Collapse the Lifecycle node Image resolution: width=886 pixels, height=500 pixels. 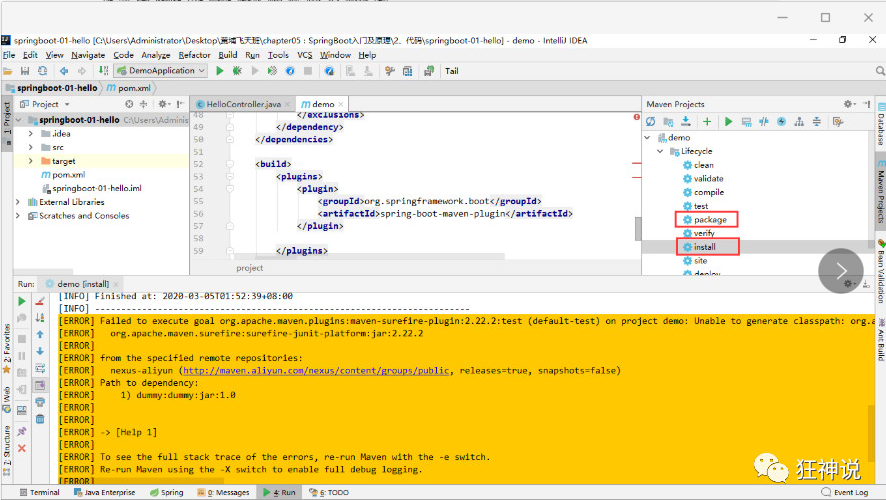660,151
